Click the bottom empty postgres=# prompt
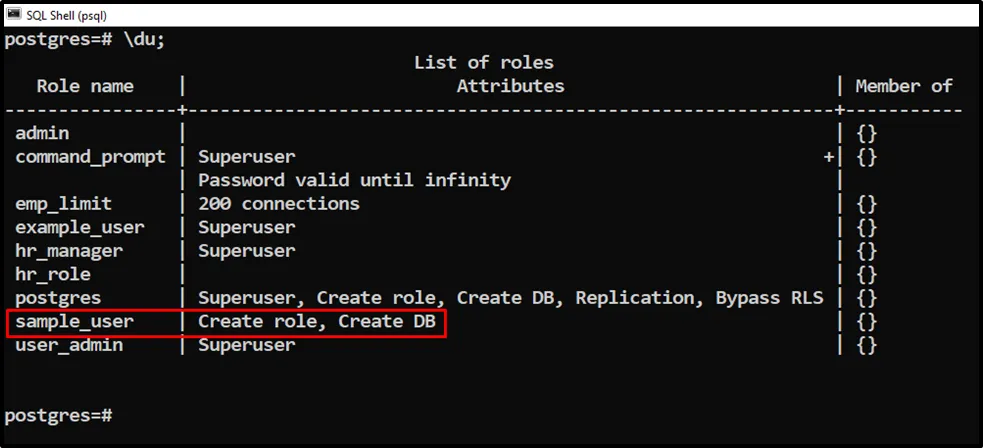983x448 pixels. pos(58,415)
